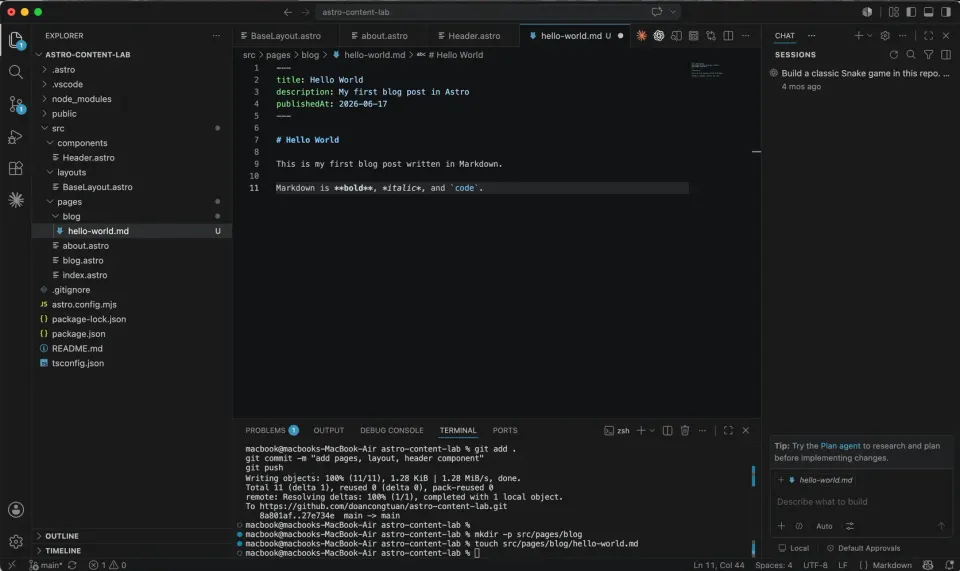
Task: Click Spaces: 4 indentation in status bar
Action: pyautogui.click(x=773, y=565)
